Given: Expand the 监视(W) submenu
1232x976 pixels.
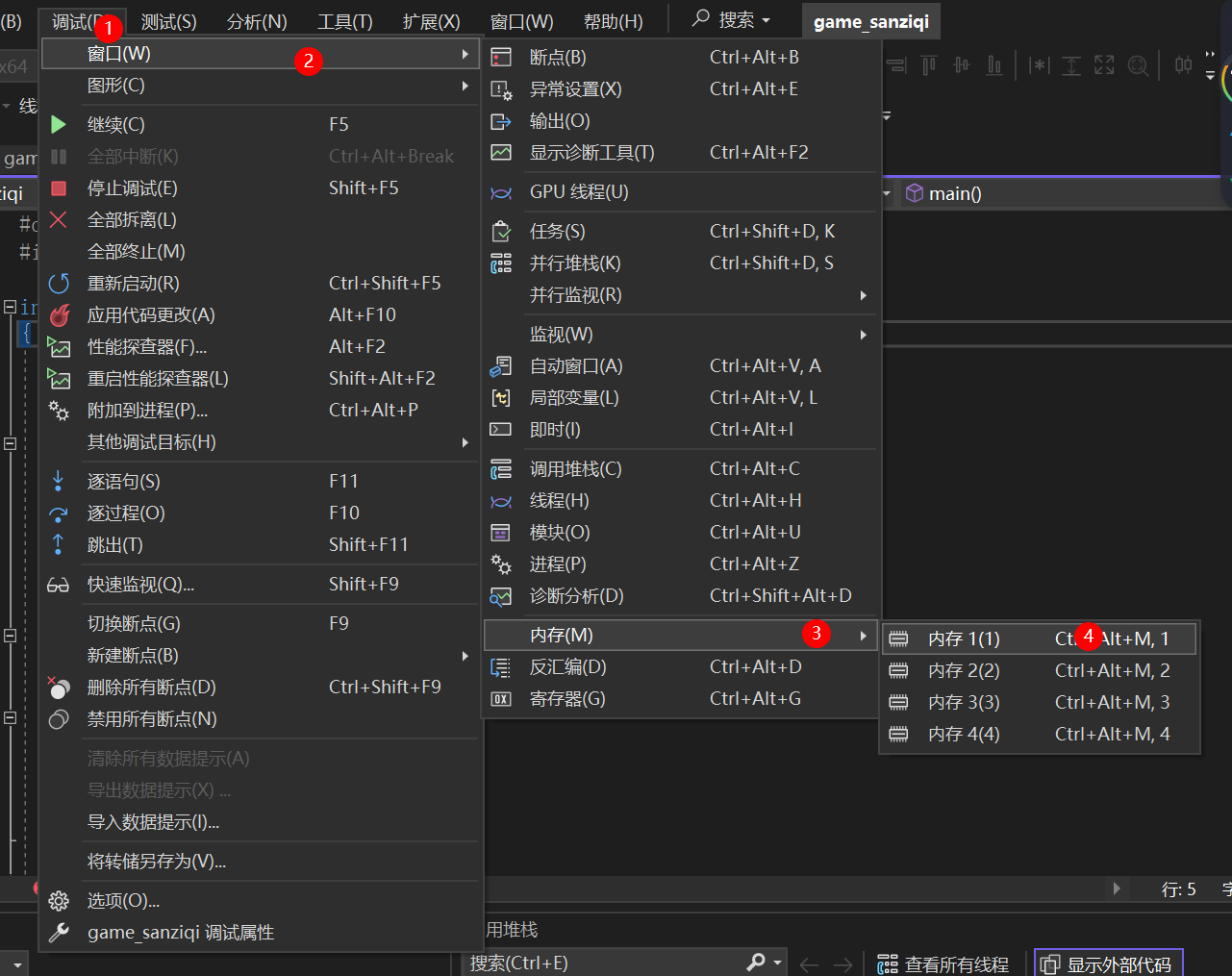Looking at the screenshot, I should click(864, 335).
